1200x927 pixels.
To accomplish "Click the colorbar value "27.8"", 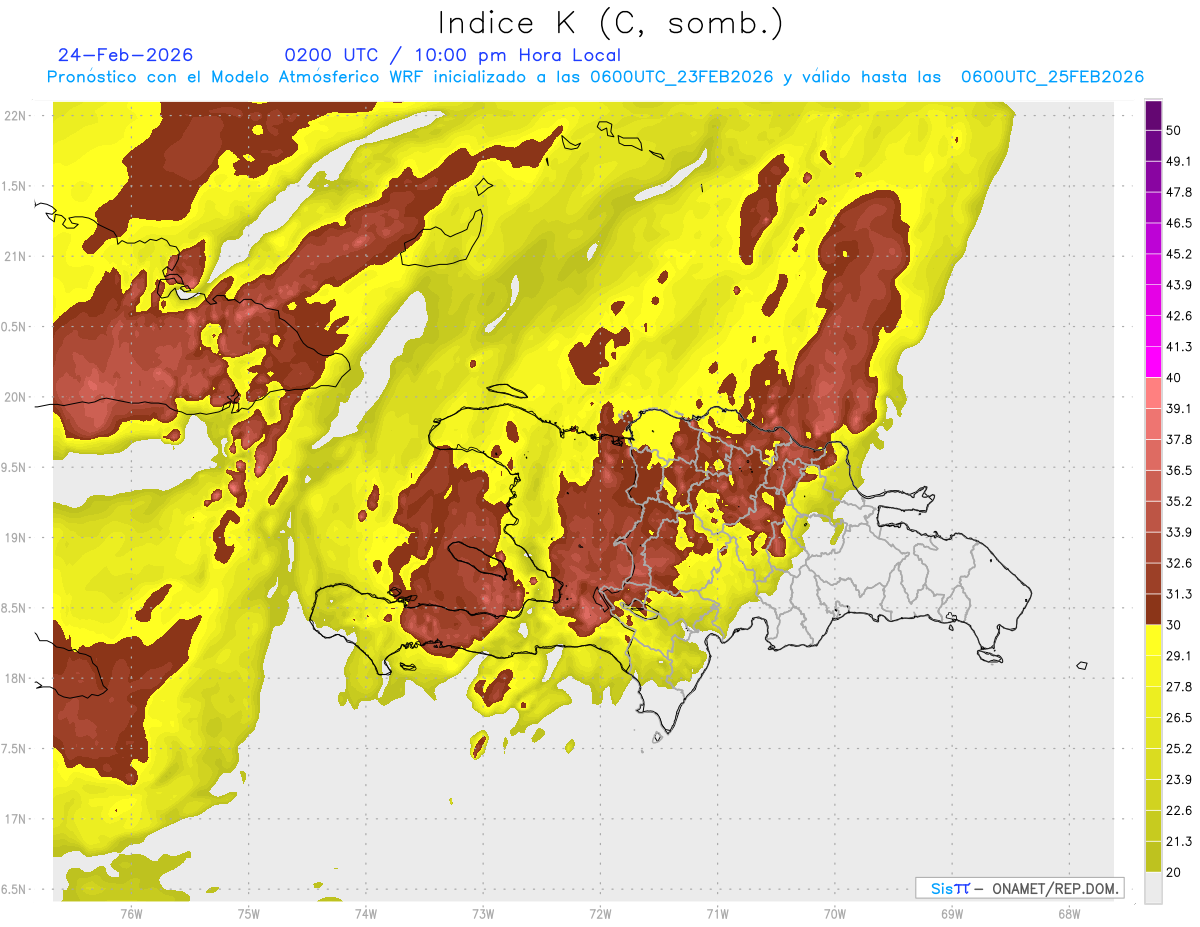I will [x=1178, y=687].
